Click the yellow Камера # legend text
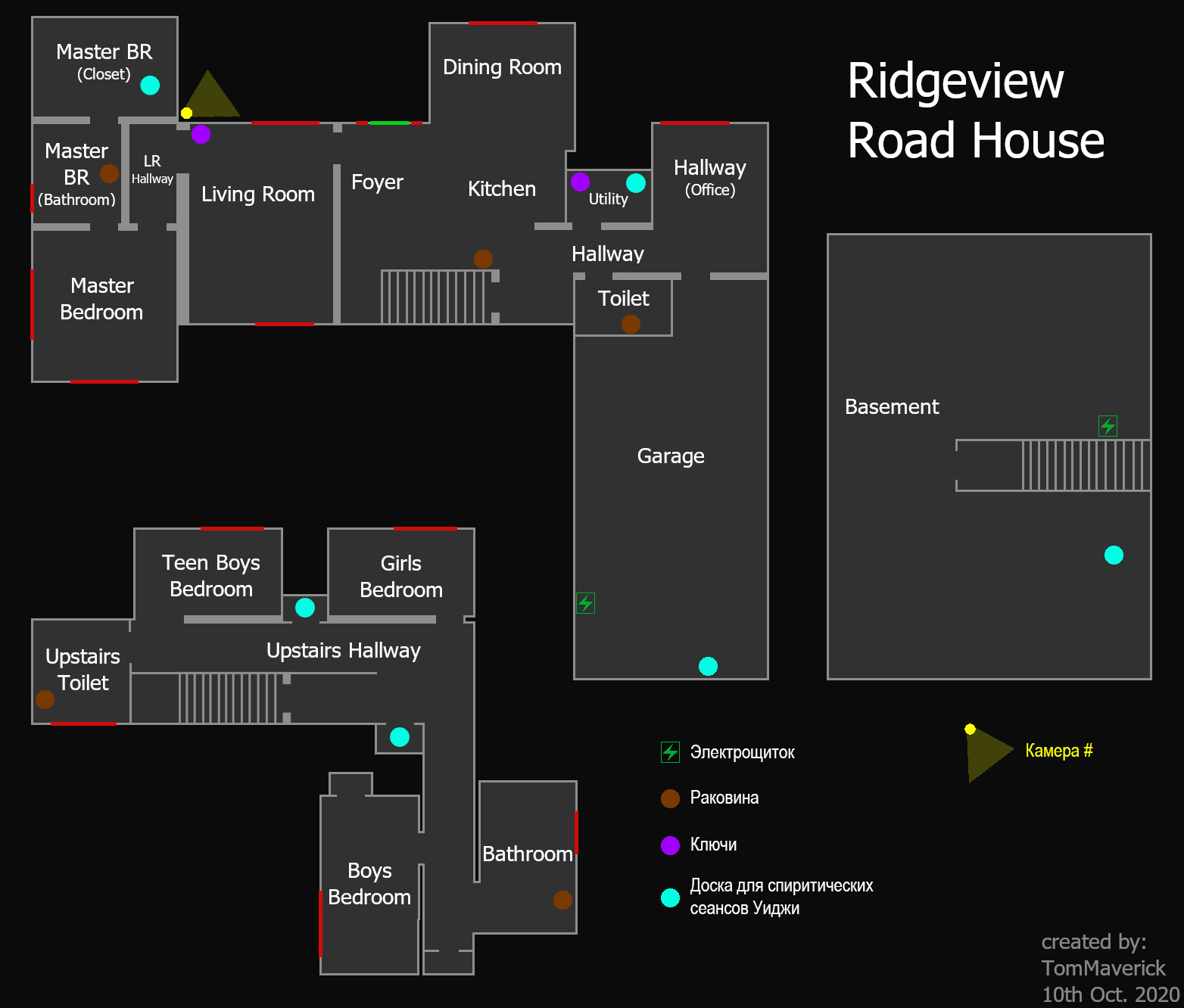1184x1008 pixels. [x=1059, y=751]
